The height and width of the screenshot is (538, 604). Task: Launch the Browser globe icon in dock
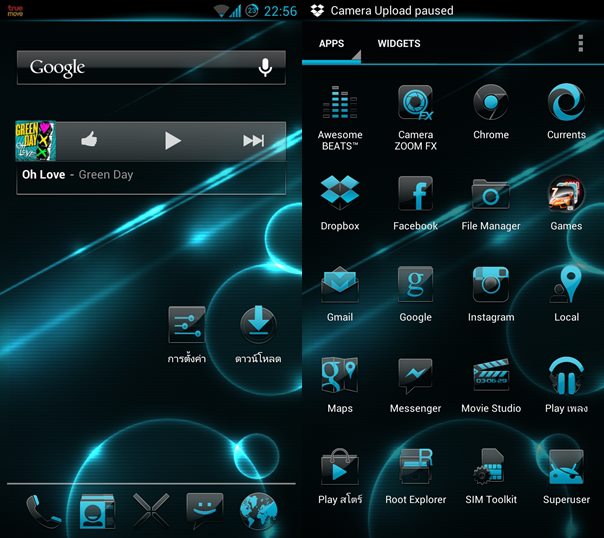[x=258, y=511]
